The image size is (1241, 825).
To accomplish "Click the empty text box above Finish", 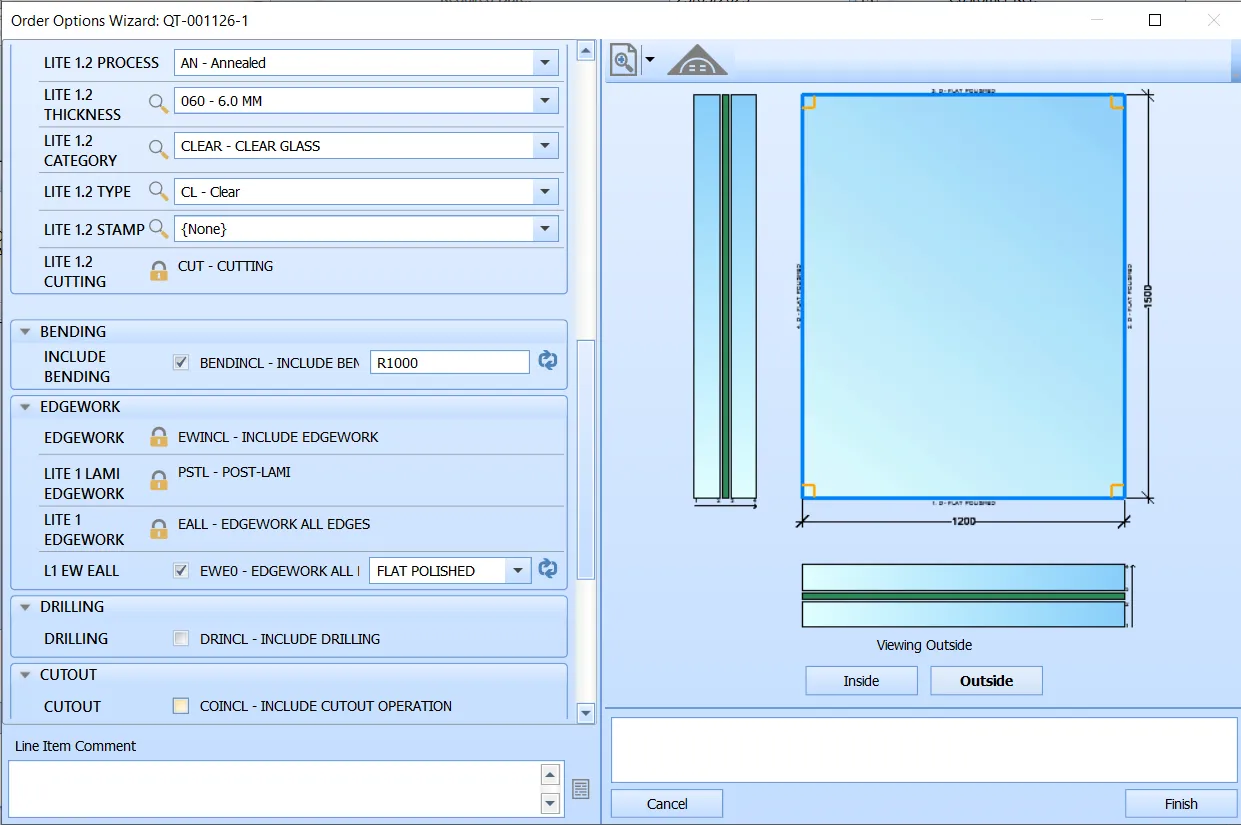I will [924, 750].
